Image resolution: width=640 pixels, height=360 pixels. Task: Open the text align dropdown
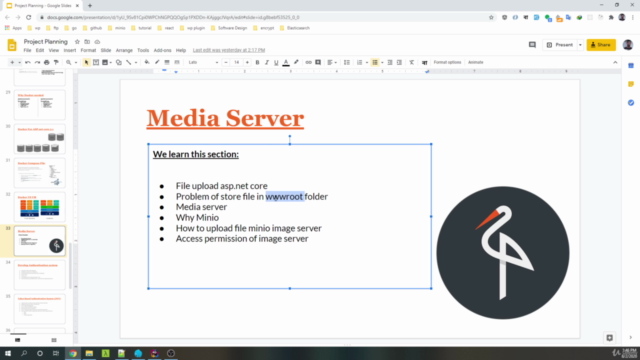[x=332, y=62]
